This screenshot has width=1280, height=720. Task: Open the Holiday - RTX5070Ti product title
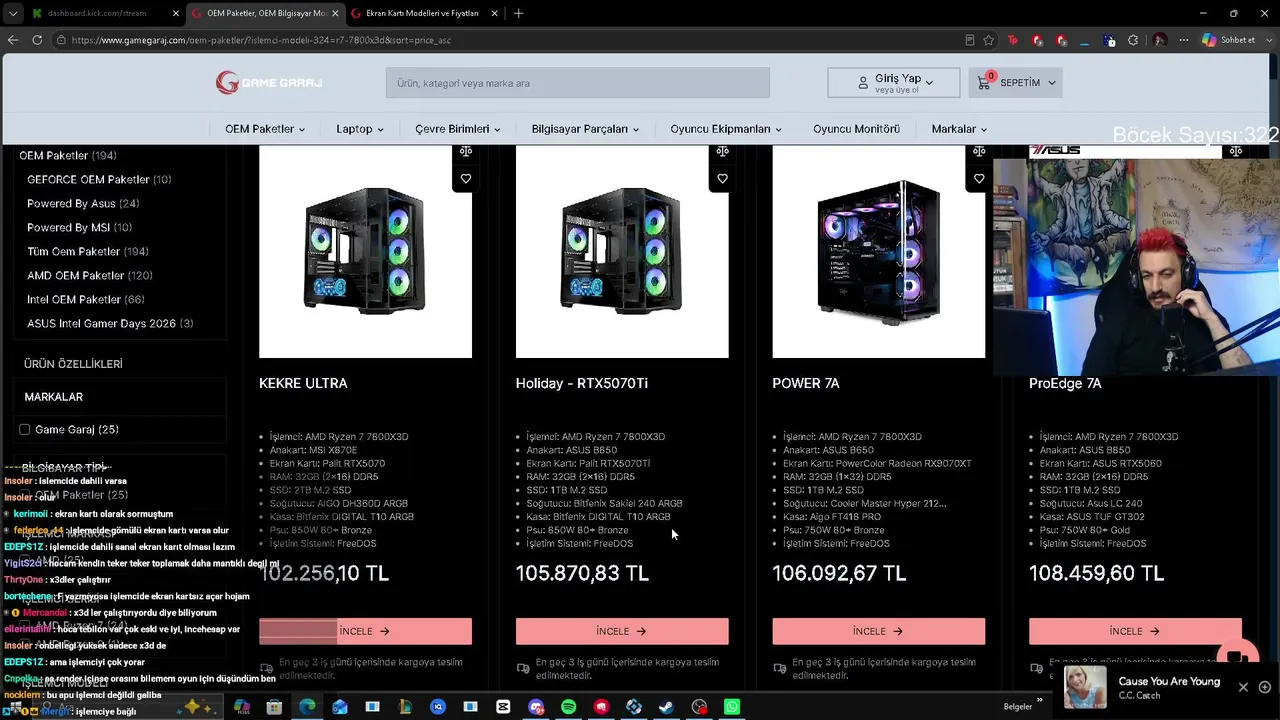coord(582,383)
